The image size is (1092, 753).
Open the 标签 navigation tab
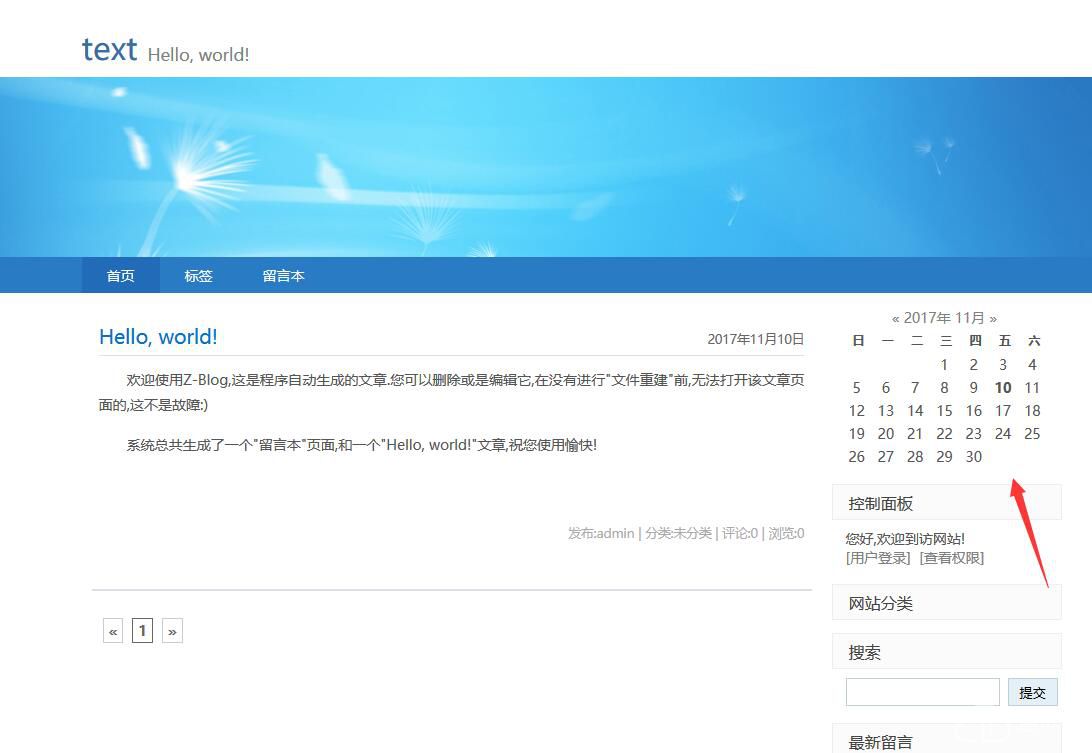tap(198, 276)
